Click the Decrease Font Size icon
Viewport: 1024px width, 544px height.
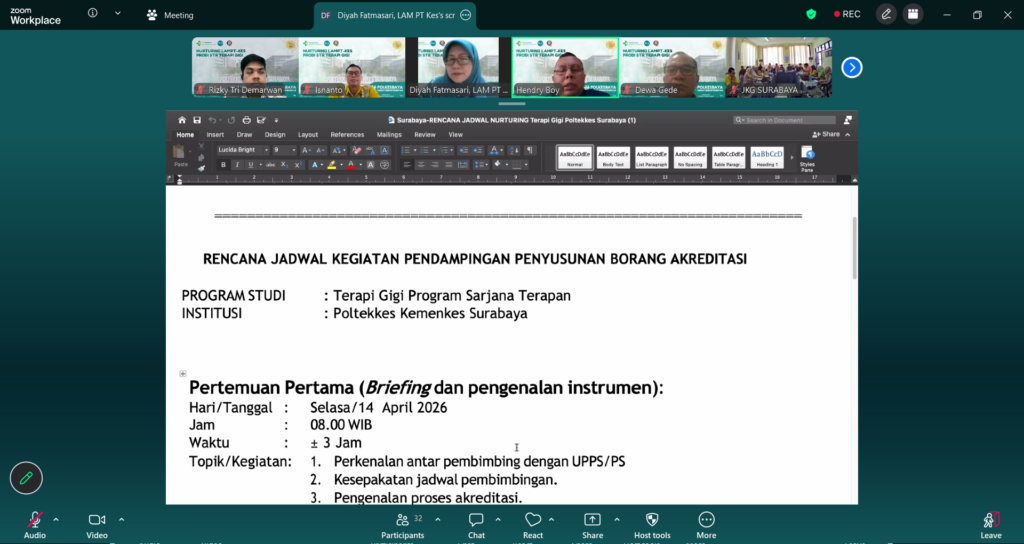[x=321, y=150]
